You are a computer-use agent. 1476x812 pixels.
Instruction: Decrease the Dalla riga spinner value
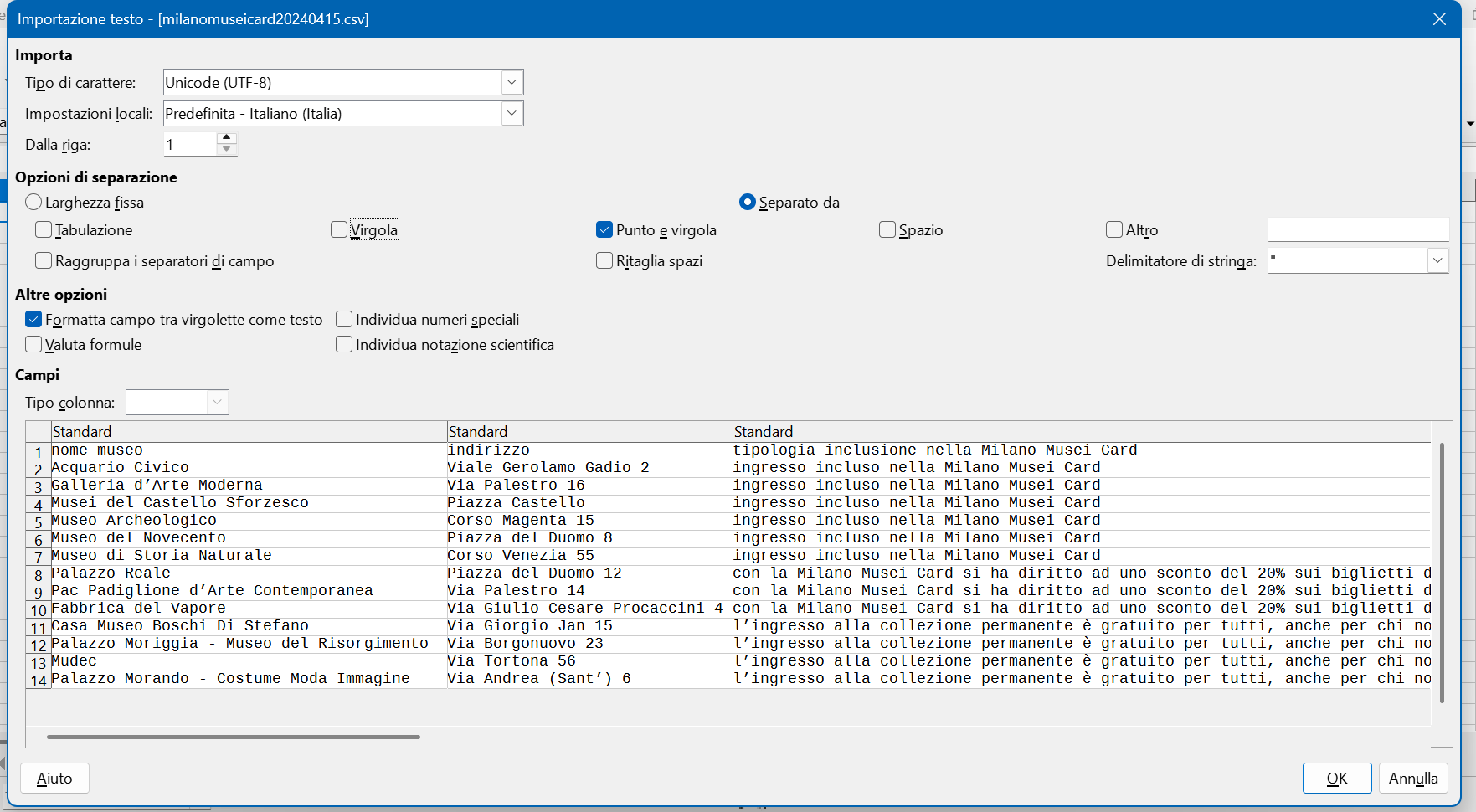point(226,150)
